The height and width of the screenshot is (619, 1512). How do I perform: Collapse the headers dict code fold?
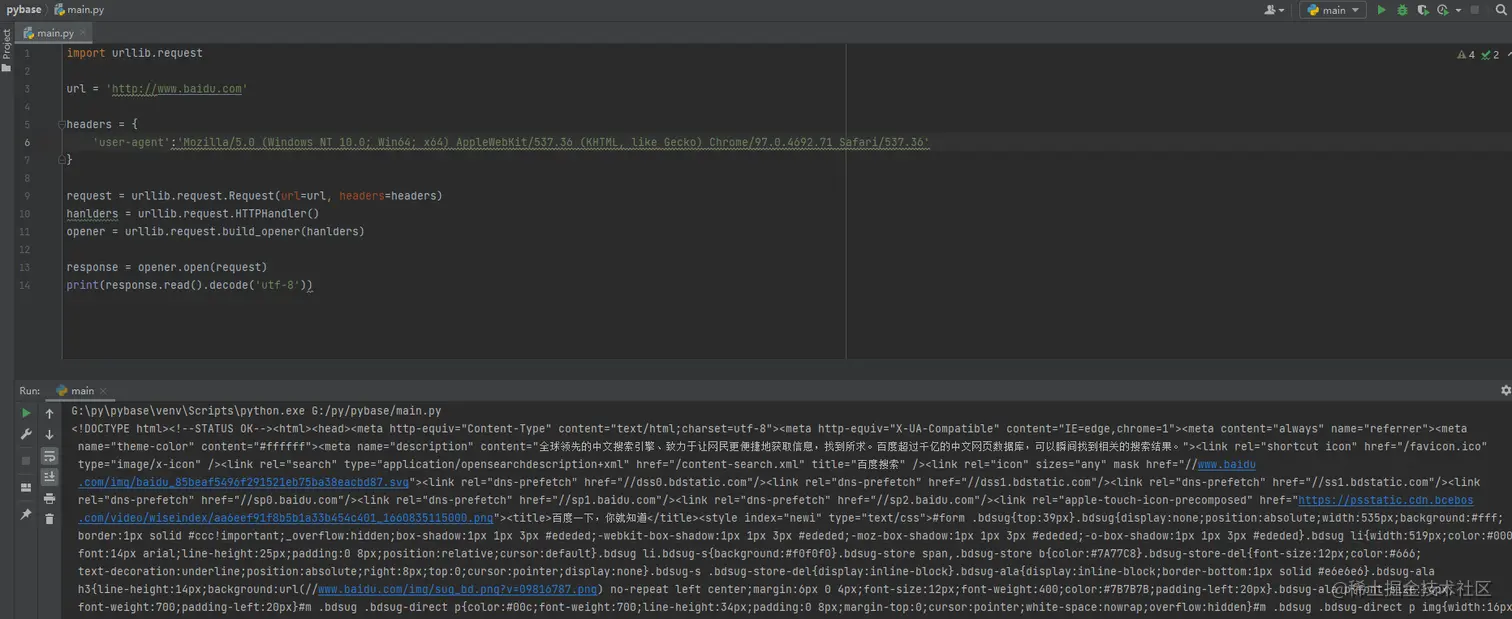[x=61, y=125]
